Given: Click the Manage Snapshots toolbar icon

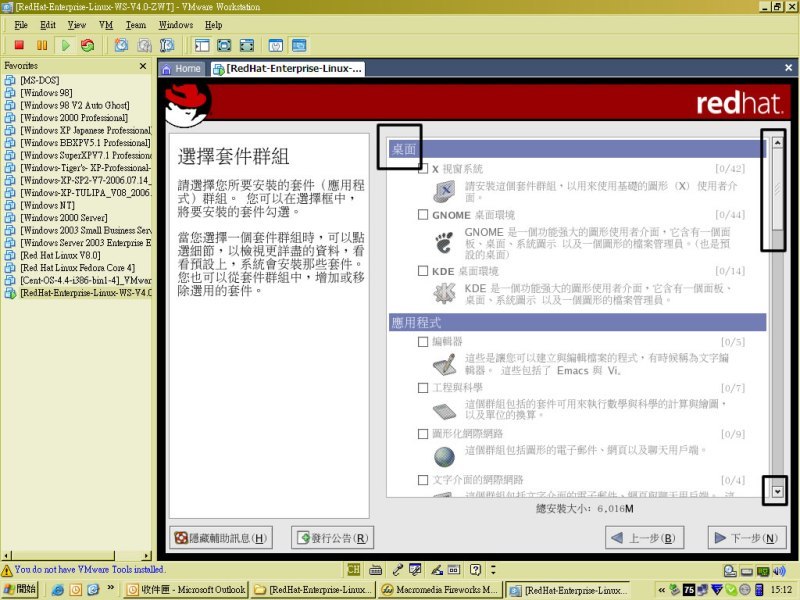Looking at the screenshot, I should 167,45.
